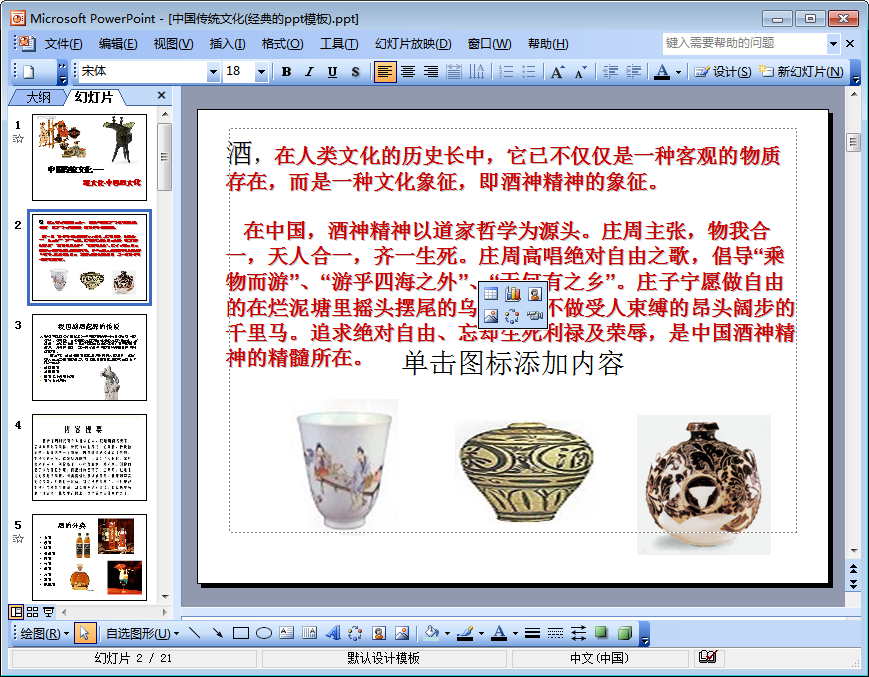Apply bulleted list formatting
This screenshot has width=869, height=677.
[529, 72]
